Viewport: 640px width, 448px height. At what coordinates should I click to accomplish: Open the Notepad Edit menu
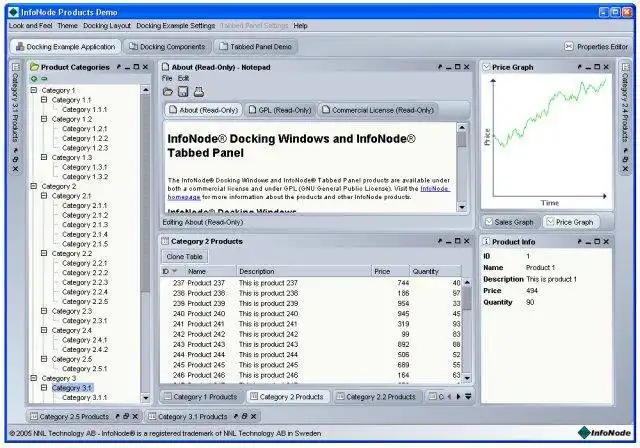click(x=183, y=78)
